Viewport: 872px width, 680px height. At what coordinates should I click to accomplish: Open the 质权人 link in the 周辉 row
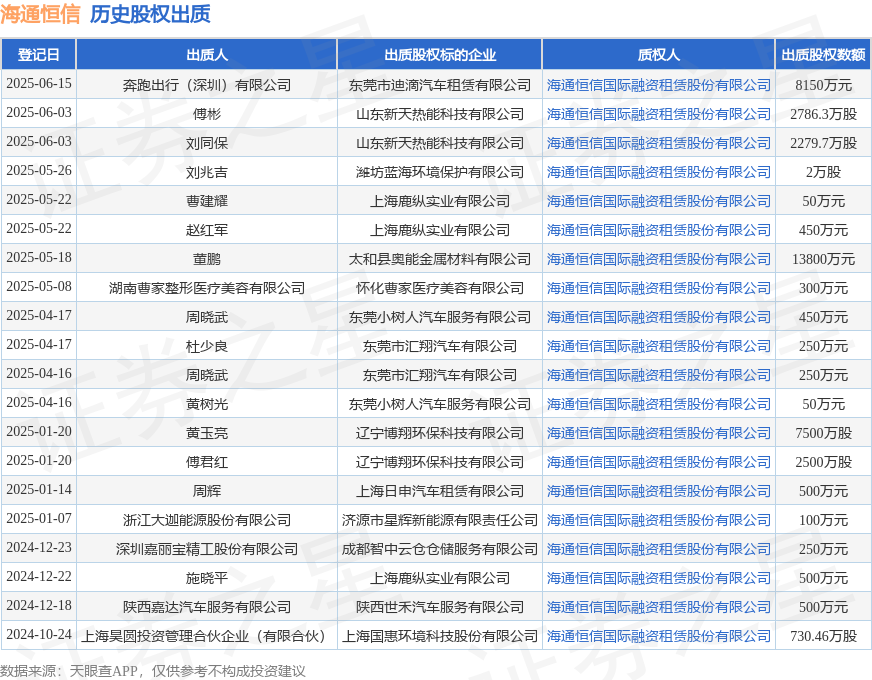point(658,491)
